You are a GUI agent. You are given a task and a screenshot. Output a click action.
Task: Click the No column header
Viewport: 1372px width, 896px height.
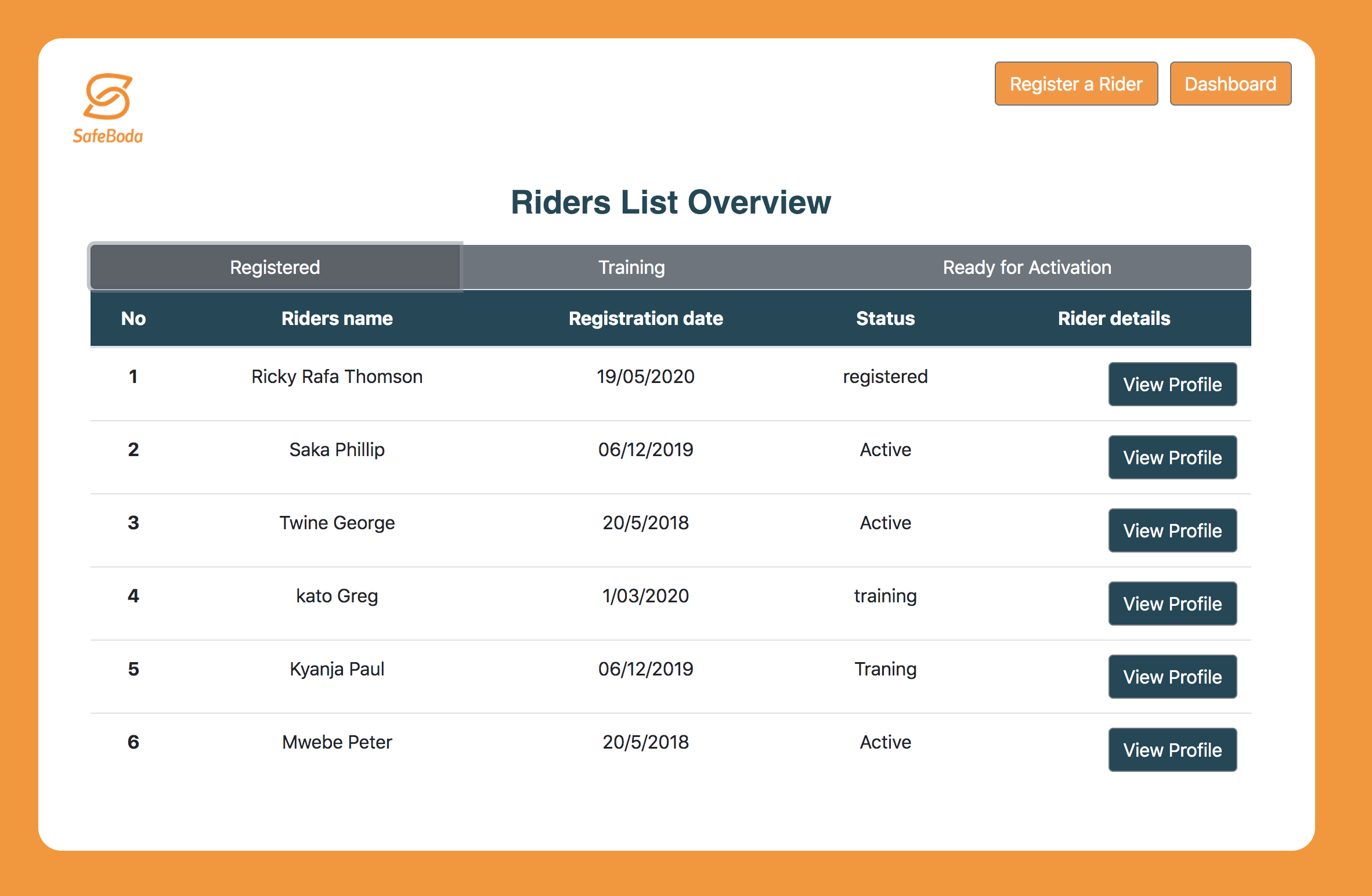pyautogui.click(x=133, y=319)
